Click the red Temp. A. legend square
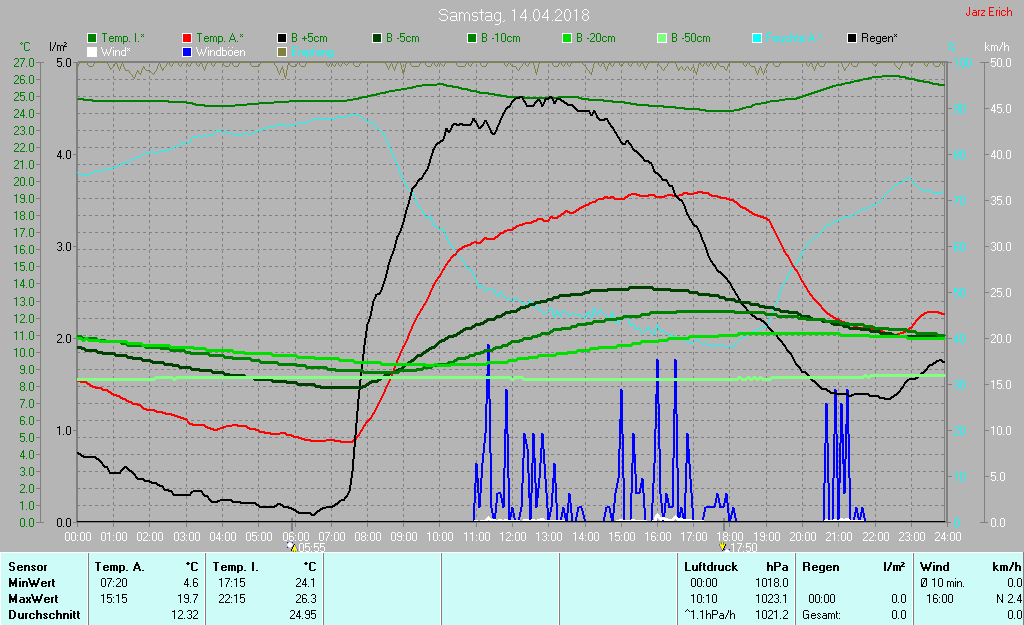 click(187, 38)
